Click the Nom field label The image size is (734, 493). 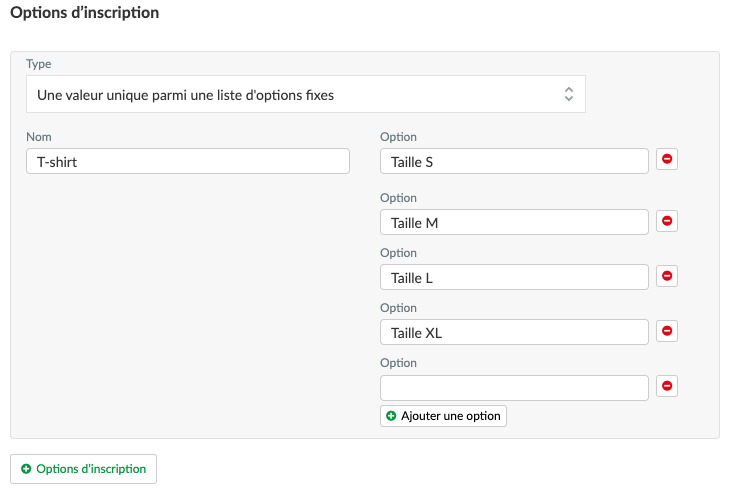click(x=39, y=137)
